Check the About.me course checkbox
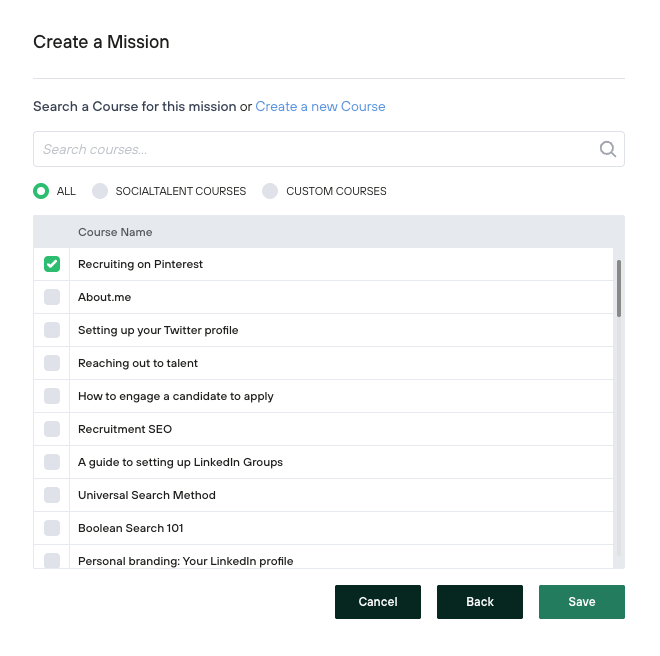This screenshot has height=656, width=660. (52, 297)
